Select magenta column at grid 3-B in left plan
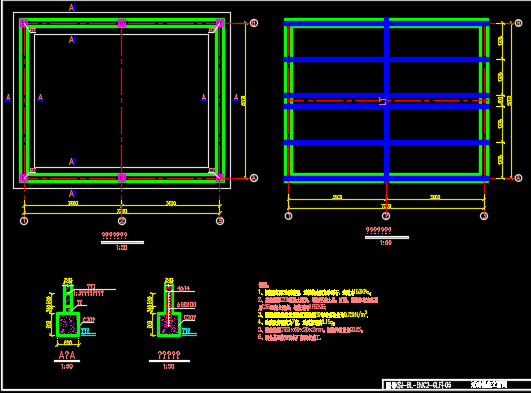This screenshot has height=393, width=531. pyautogui.click(x=220, y=23)
